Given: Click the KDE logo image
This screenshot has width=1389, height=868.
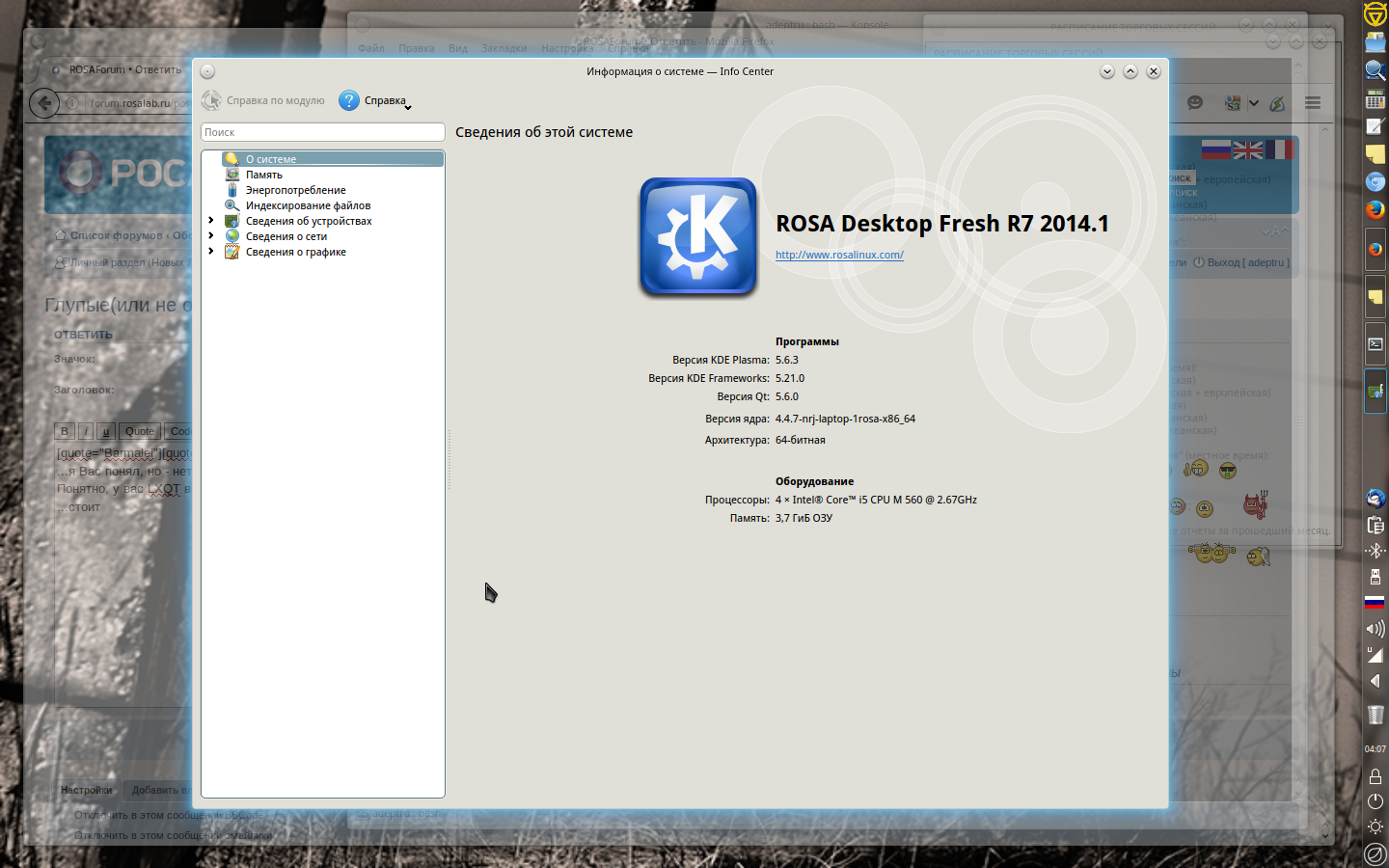Looking at the screenshot, I should [698, 236].
